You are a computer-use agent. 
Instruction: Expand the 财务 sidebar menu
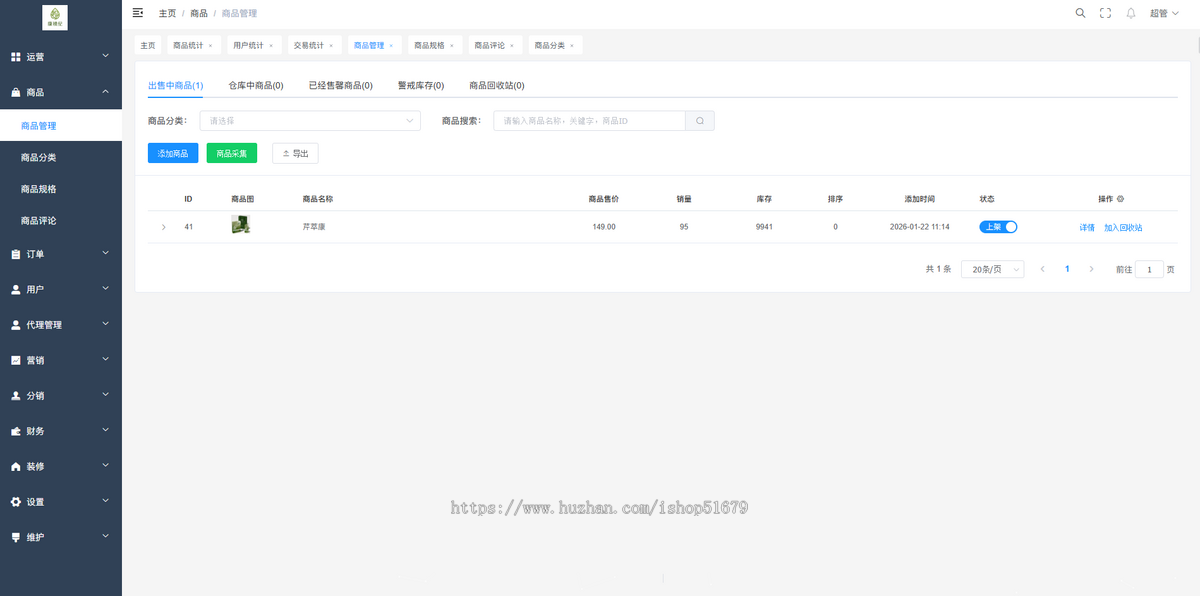tap(61, 431)
